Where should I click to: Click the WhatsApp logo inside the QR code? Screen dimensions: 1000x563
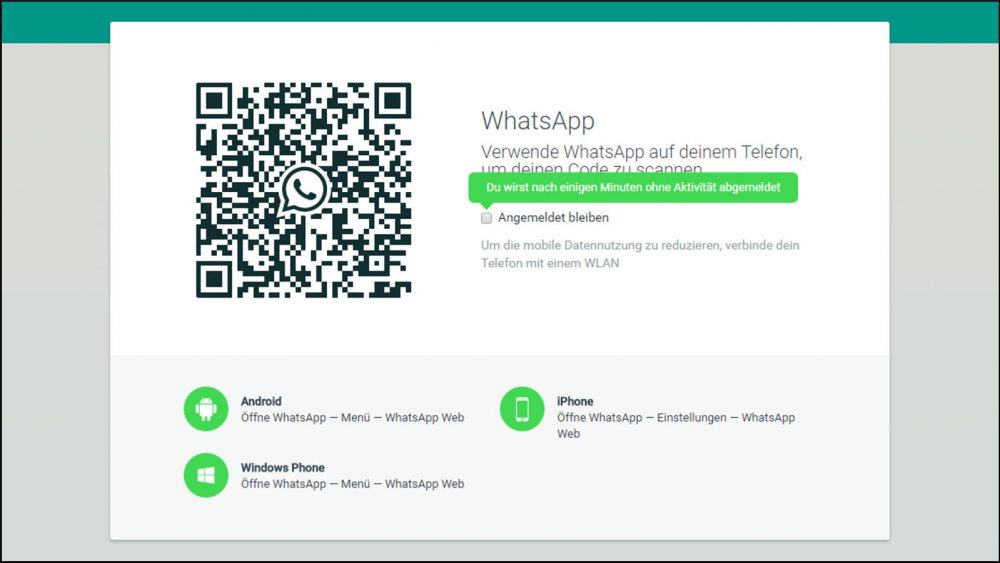tap(304, 189)
